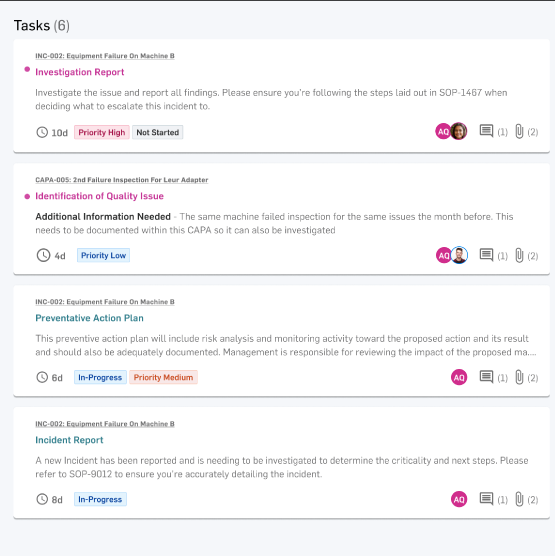Open comments icon on Investigation Report task
The image size is (555, 556).
point(486,131)
